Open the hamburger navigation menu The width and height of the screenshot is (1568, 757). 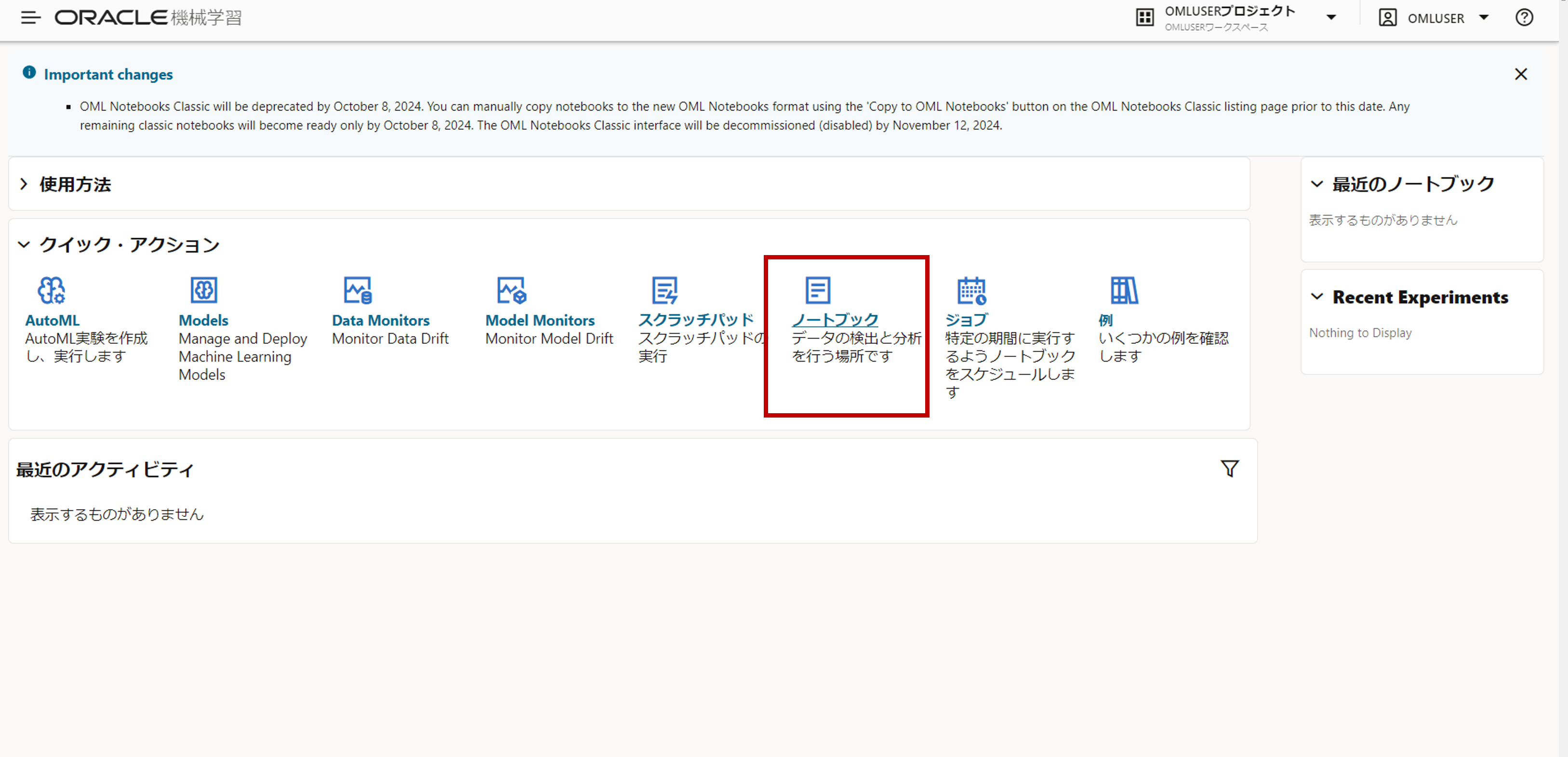pos(30,18)
